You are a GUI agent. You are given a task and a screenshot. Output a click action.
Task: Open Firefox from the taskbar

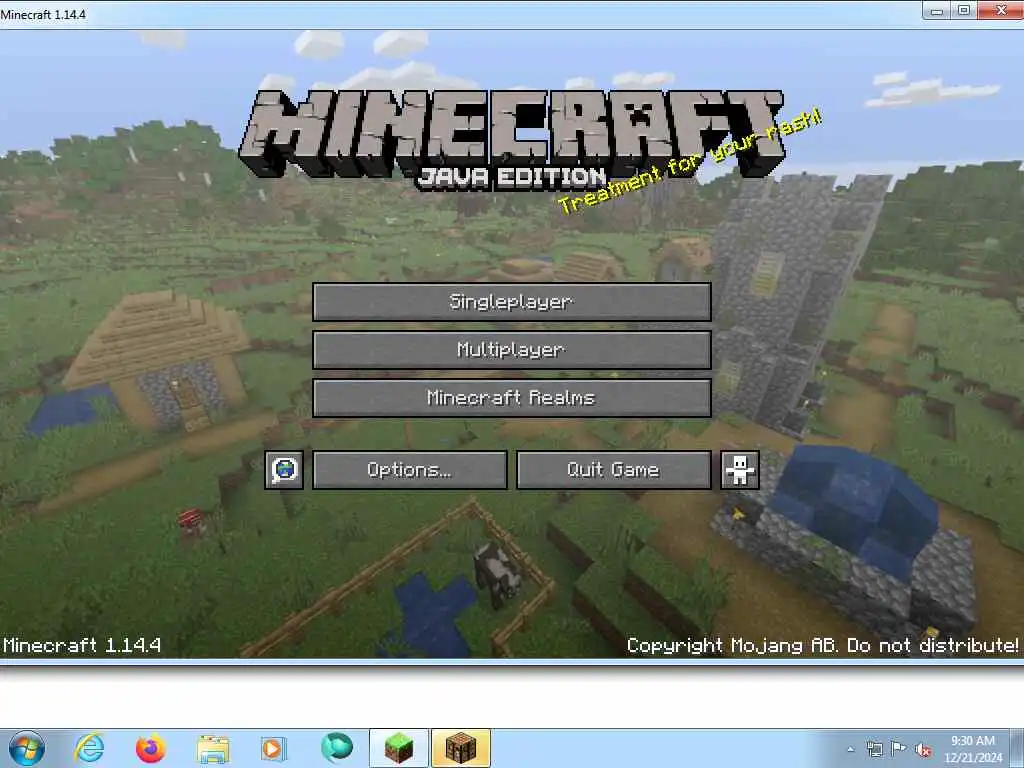(150, 748)
